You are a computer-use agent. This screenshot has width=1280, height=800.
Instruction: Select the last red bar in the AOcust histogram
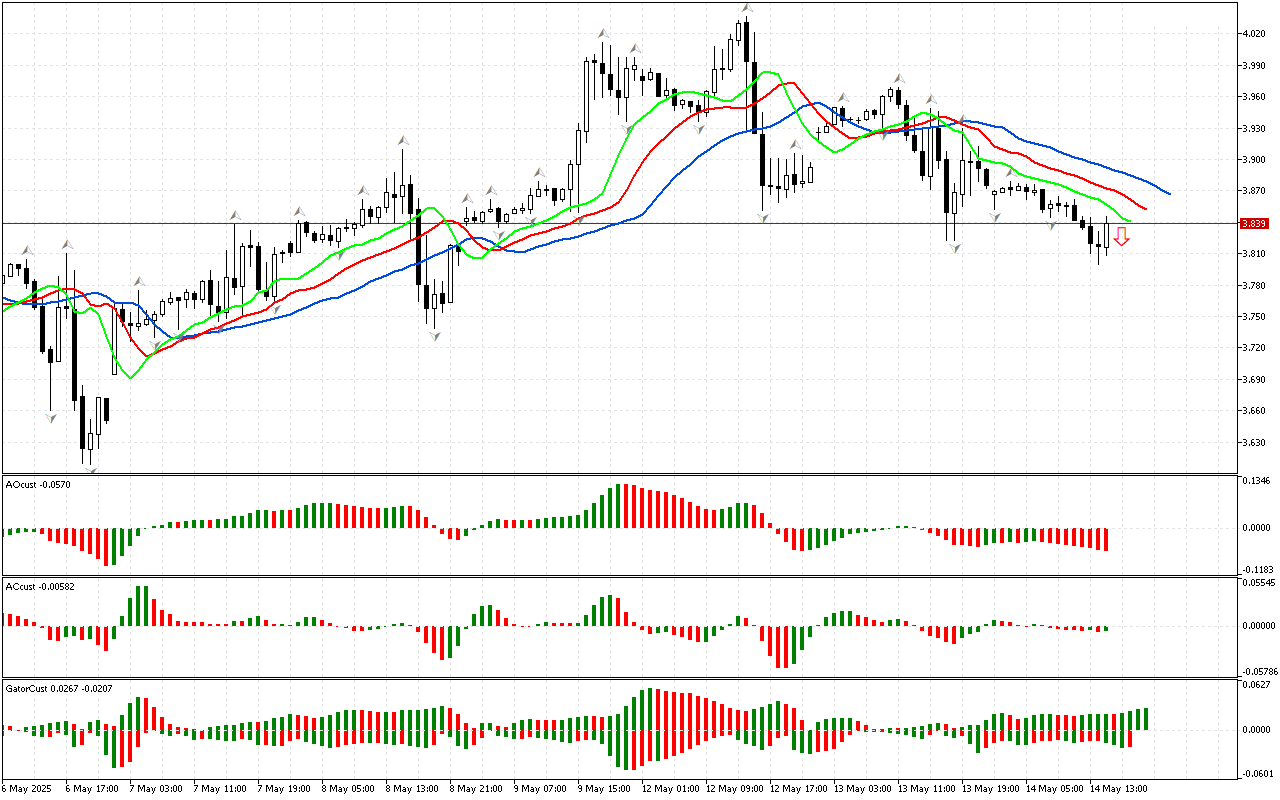pos(1106,539)
